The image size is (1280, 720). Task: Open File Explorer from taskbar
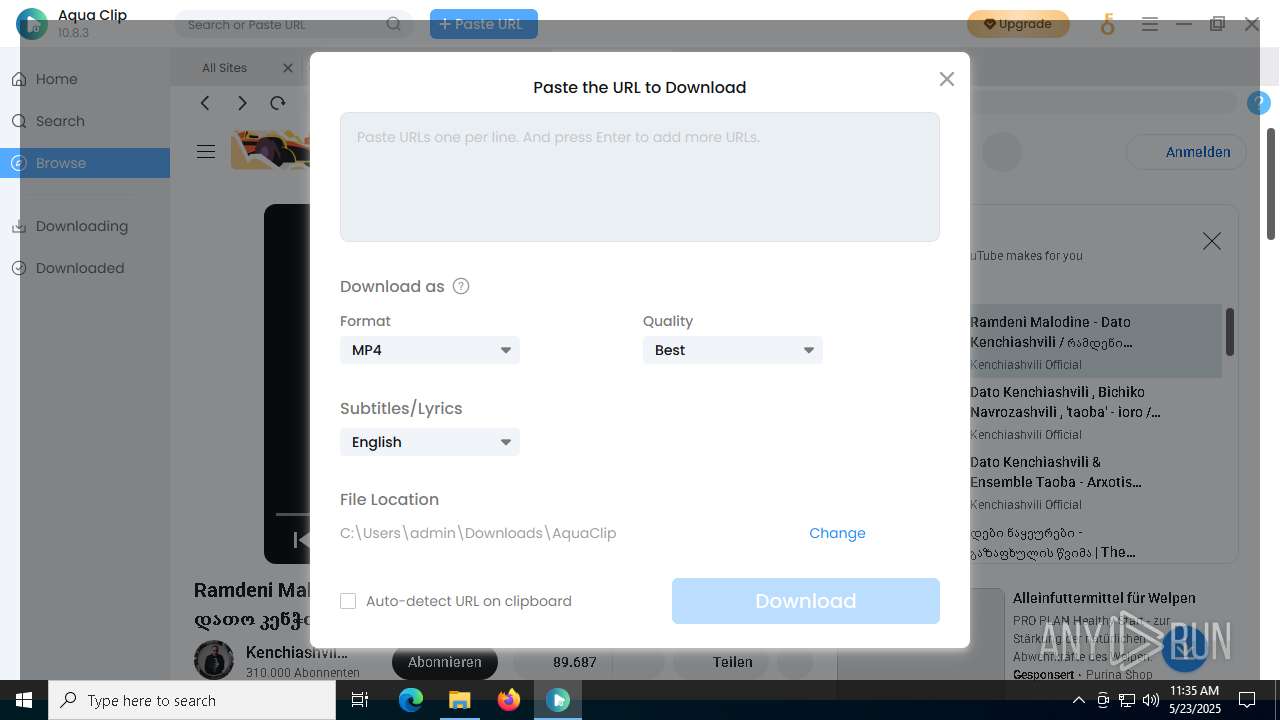(x=459, y=700)
